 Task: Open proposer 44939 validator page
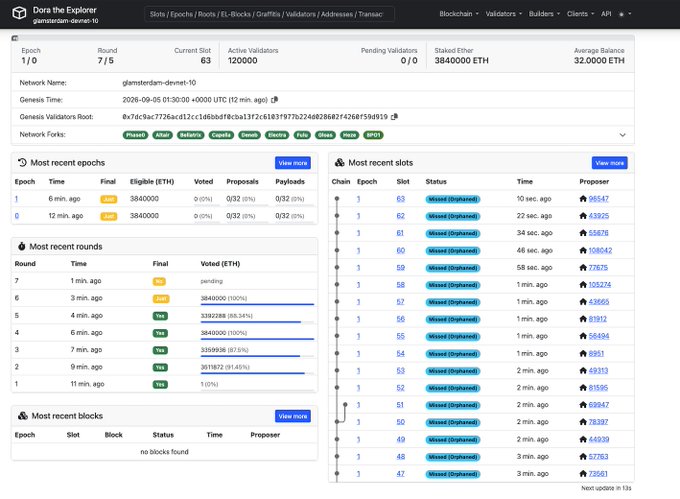[599, 439]
